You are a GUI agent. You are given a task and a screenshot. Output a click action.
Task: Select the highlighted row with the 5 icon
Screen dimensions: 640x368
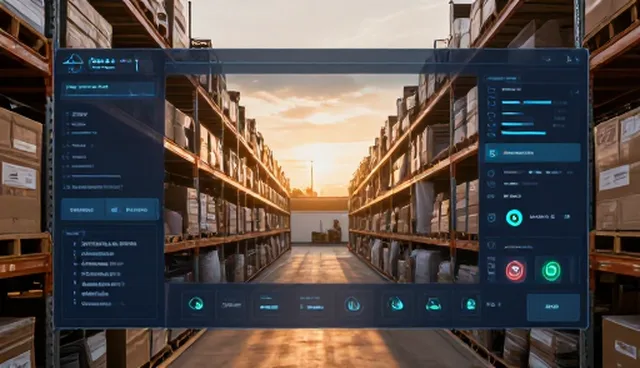tap(533, 153)
